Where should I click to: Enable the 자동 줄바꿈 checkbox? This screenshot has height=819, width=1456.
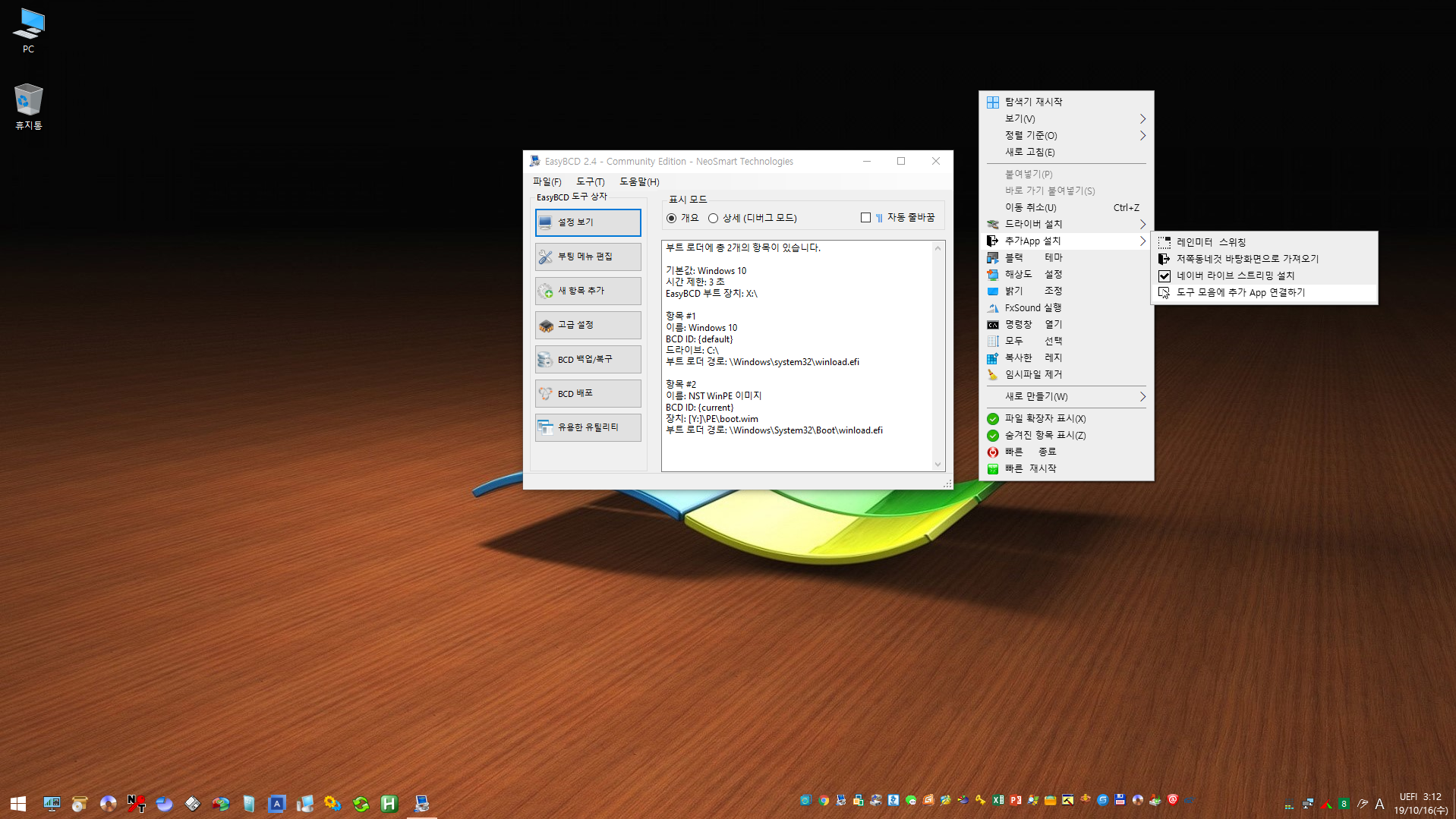[865, 218]
